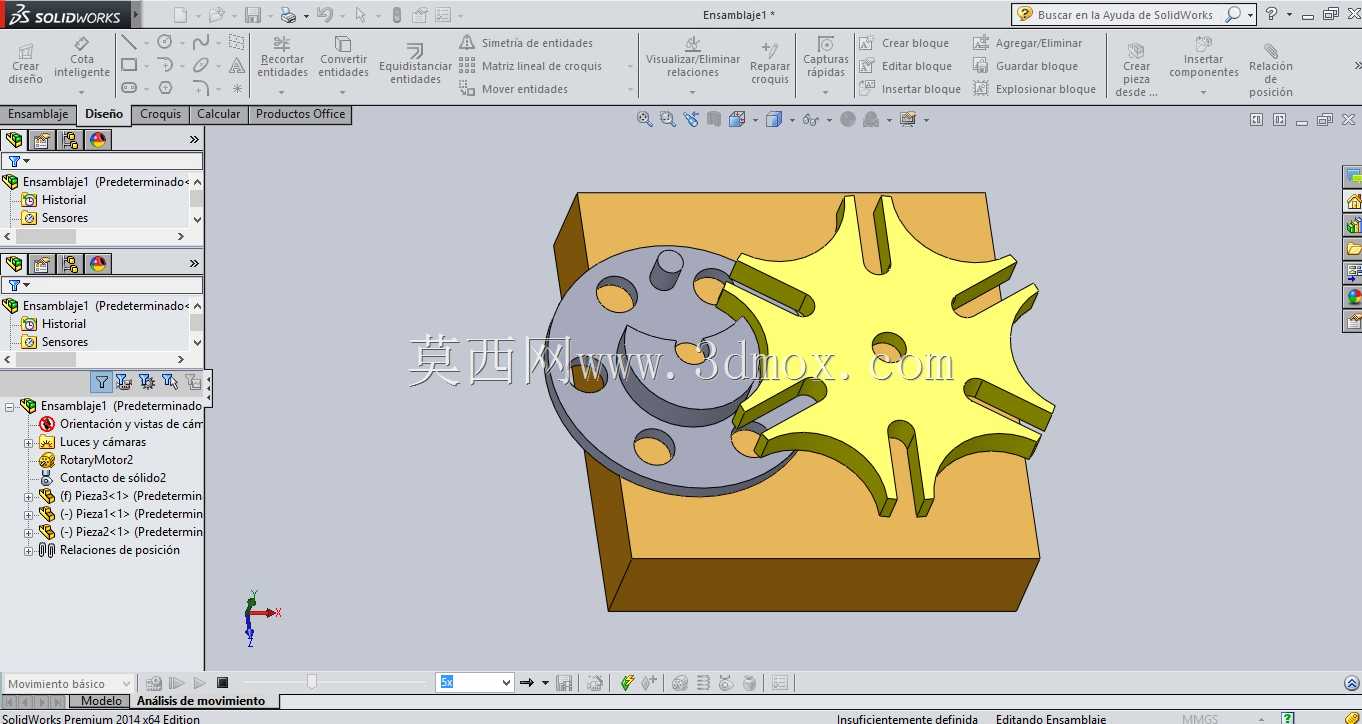This screenshot has height=724, width=1362.
Task: Click the Rebuild traffic light icon
Action: pos(396,15)
